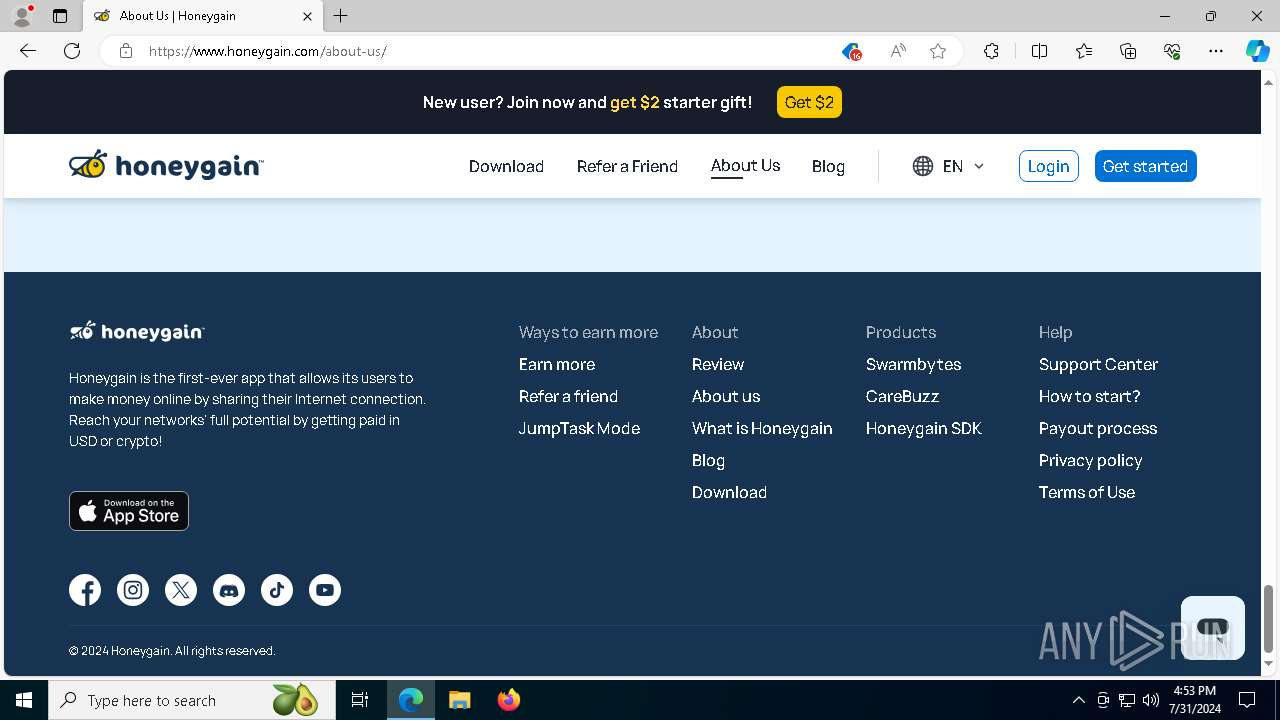Open the chat widget bubble
Viewport: 1280px width, 720px height.
1213,628
